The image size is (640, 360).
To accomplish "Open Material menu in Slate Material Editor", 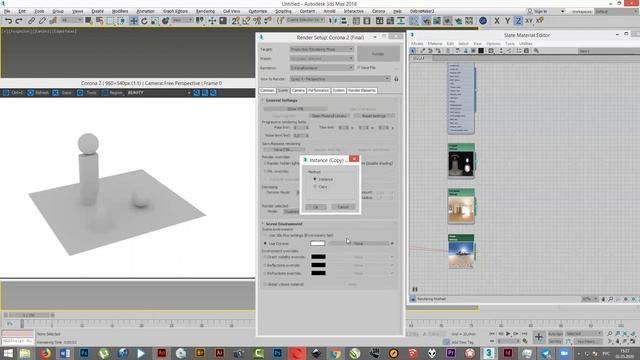I will tap(435, 43).
